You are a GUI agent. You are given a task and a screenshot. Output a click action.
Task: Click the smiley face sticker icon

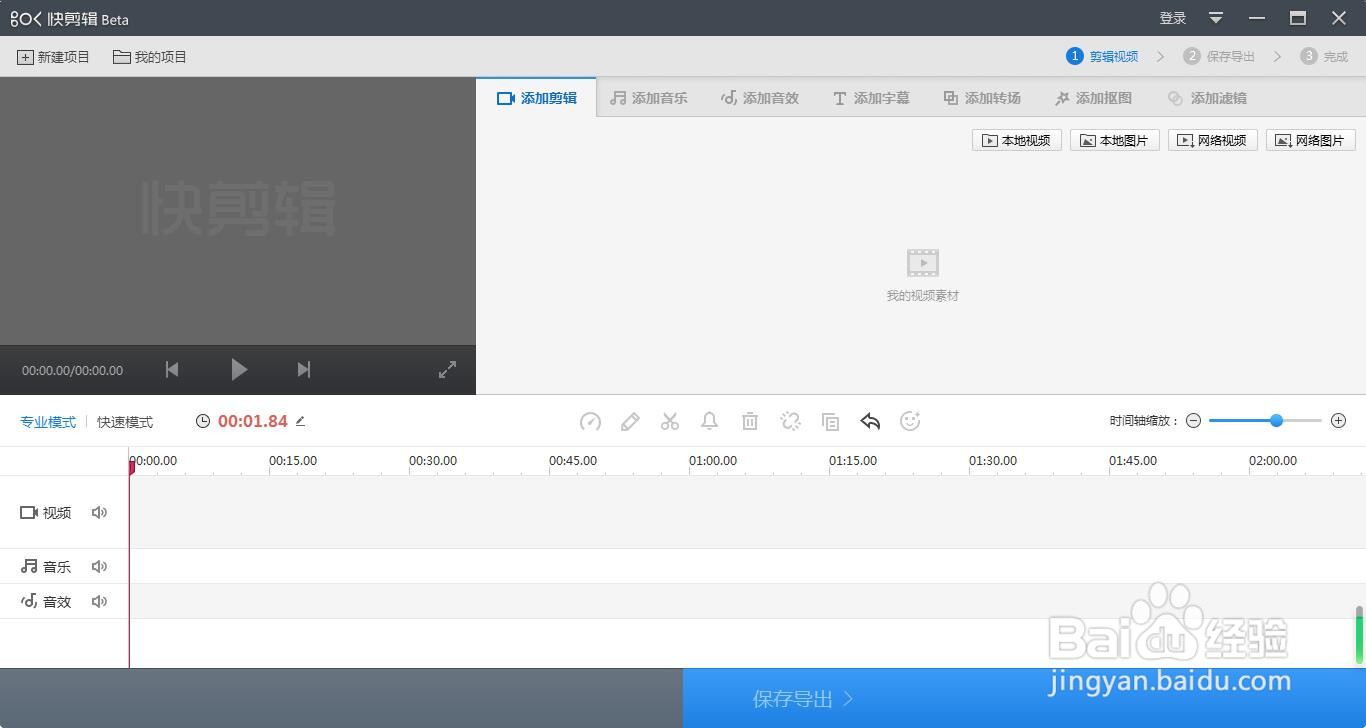(x=910, y=421)
